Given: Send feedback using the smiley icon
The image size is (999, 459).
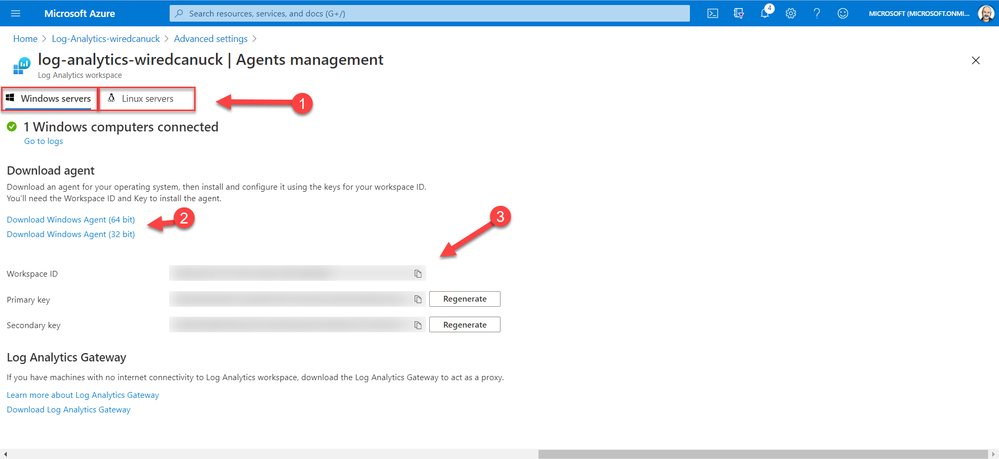Looking at the screenshot, I should coord(843,13).
